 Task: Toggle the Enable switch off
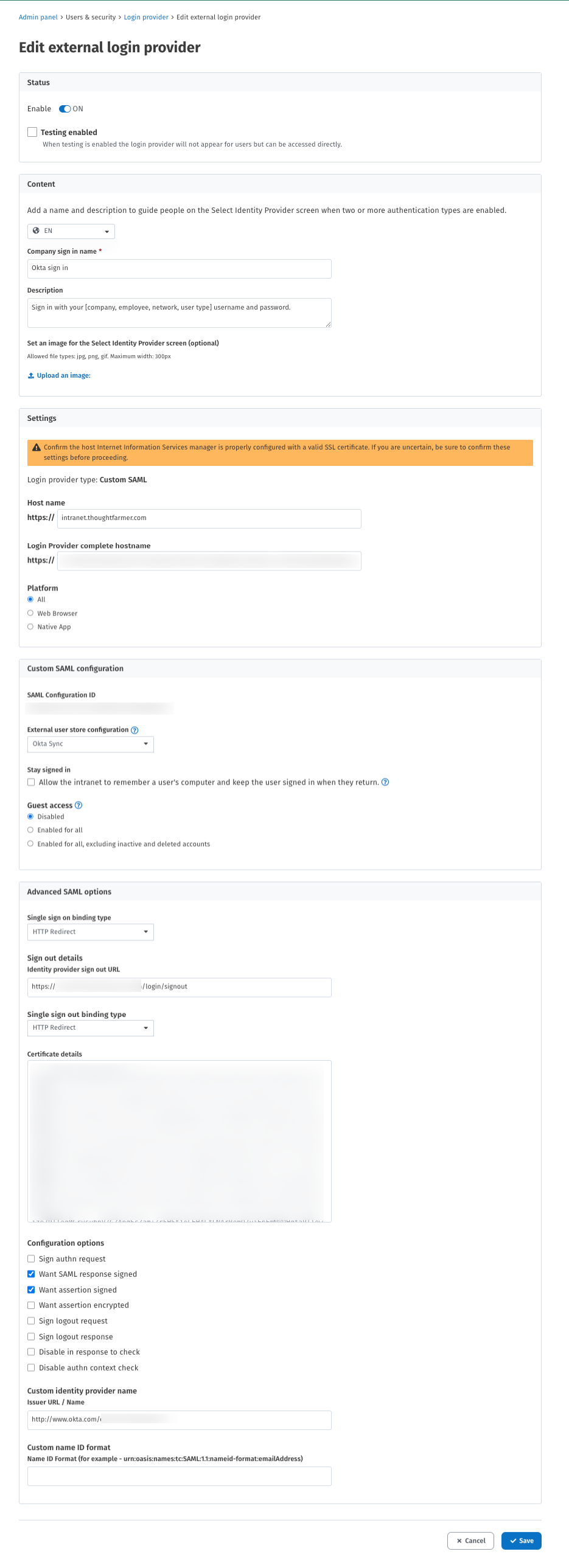65,108
